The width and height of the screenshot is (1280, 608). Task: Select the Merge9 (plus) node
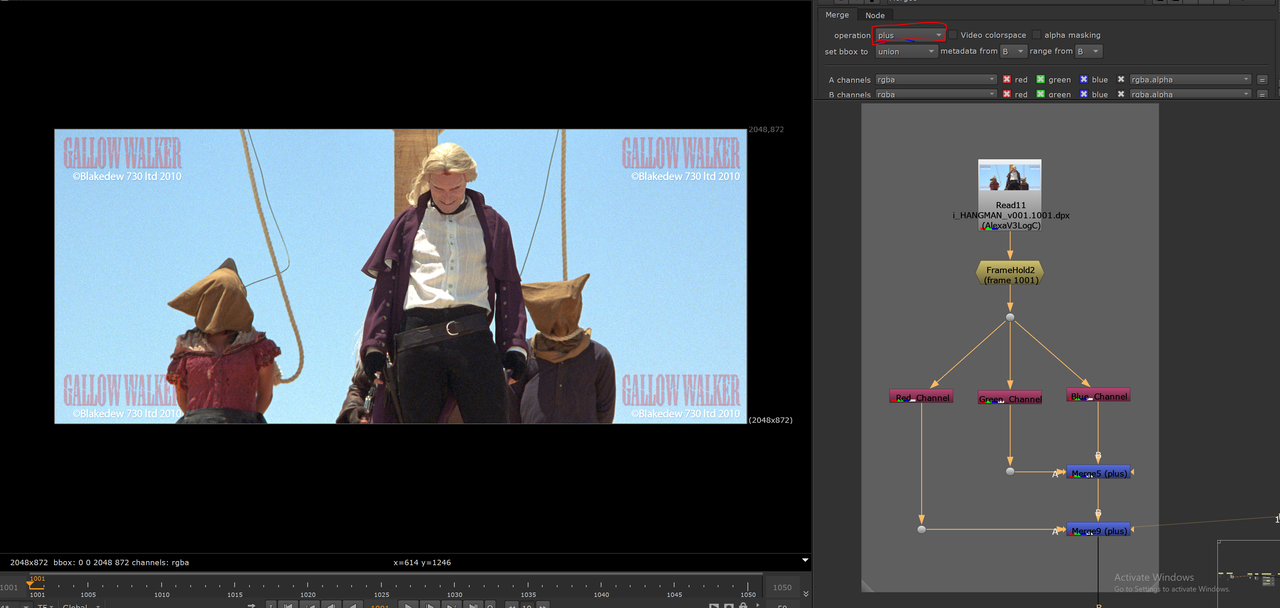pos(1099,530)
